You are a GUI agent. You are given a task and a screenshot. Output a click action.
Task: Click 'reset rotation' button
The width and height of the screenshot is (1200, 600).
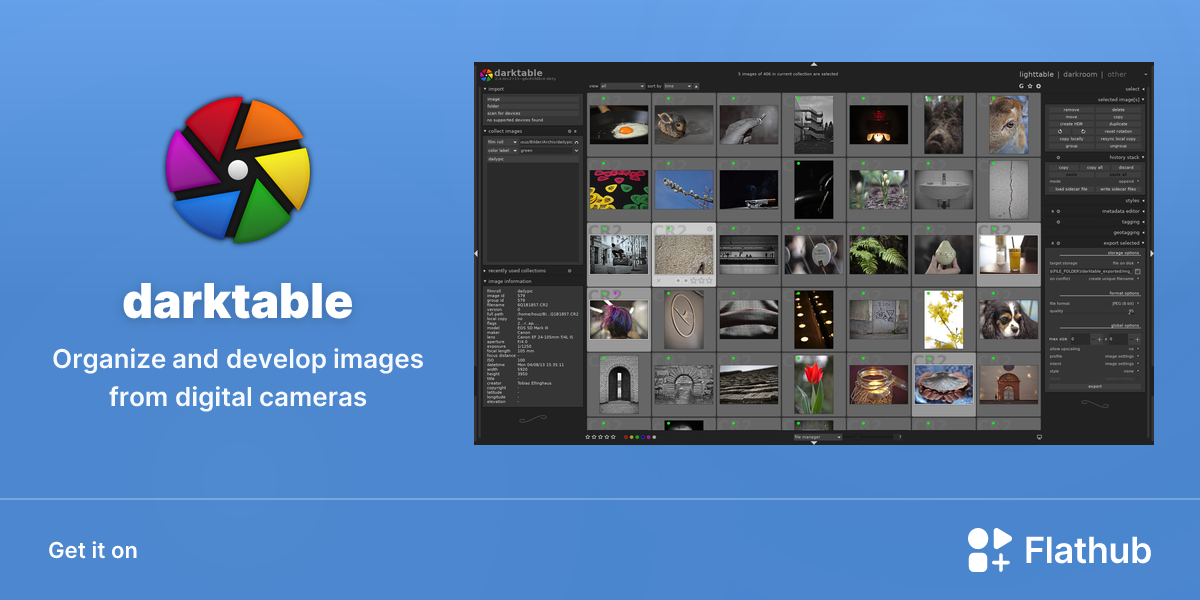click(1118, 131)
